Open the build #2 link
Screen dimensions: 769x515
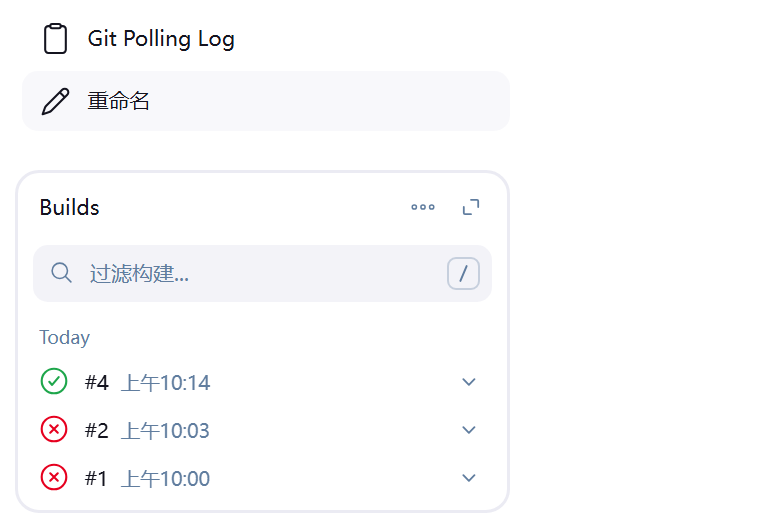(96, 430)
